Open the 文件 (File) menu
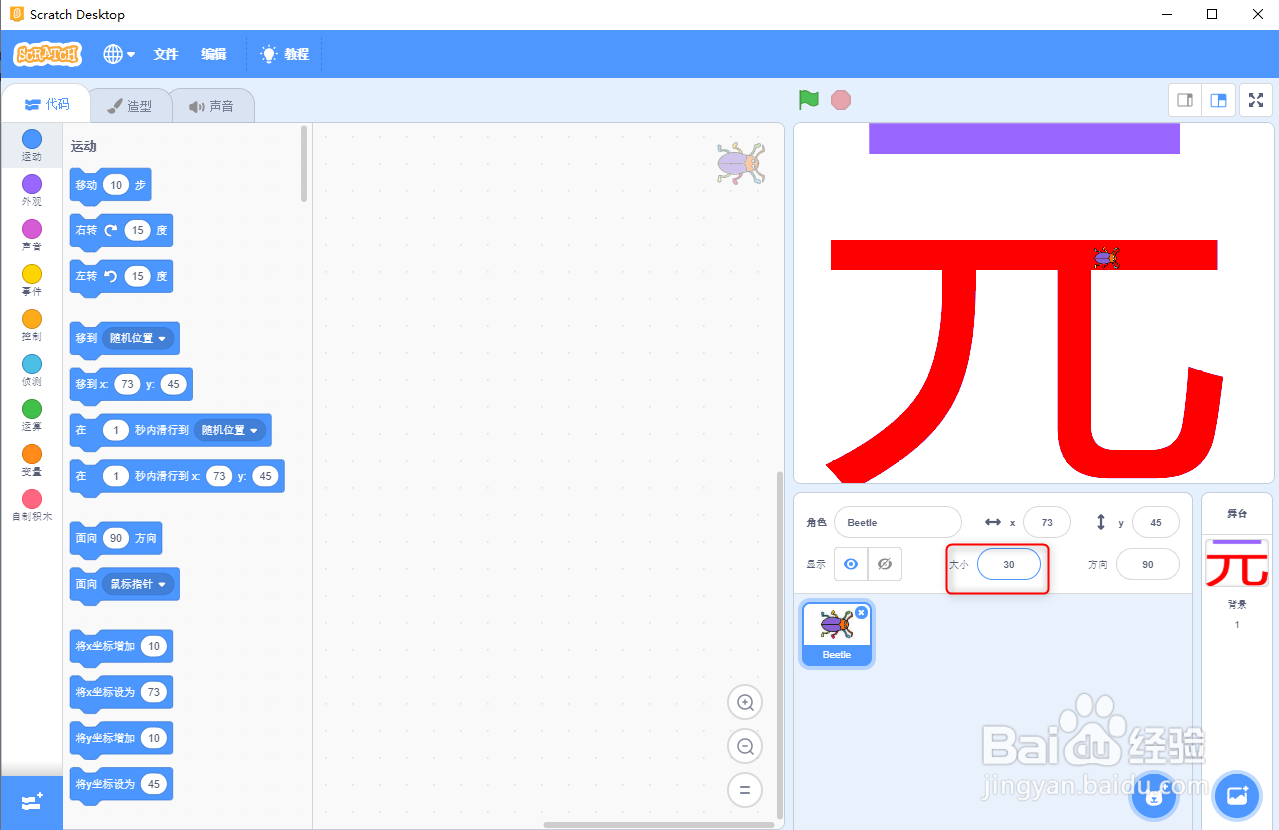Screen dimensions: 1279x830 tap(165, 54)
